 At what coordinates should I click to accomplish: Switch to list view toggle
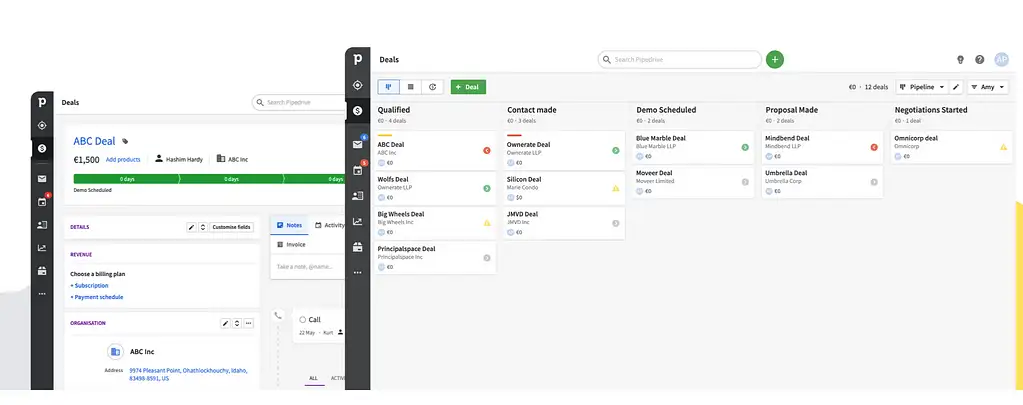410,87
